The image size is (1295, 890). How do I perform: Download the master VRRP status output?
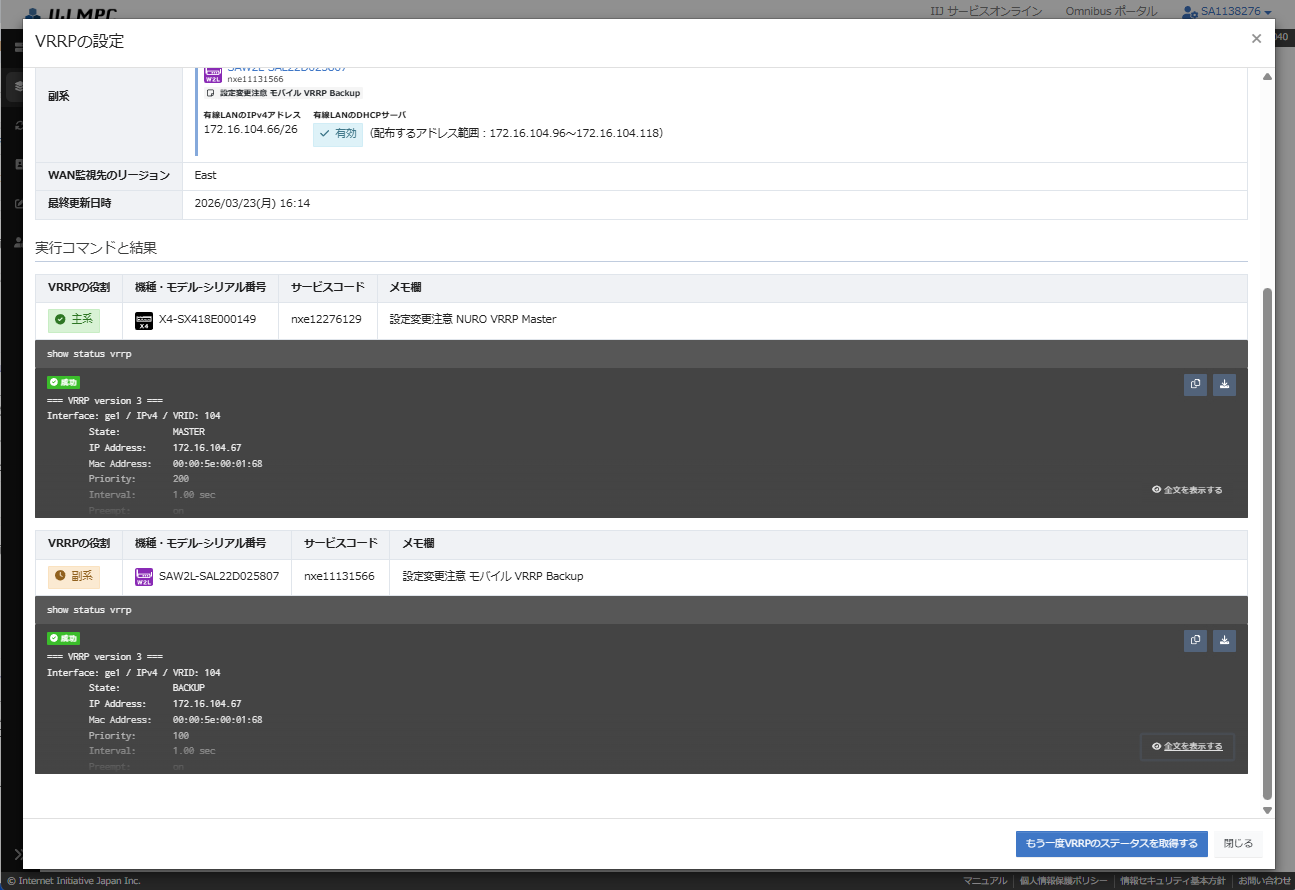coord(1225,385)
